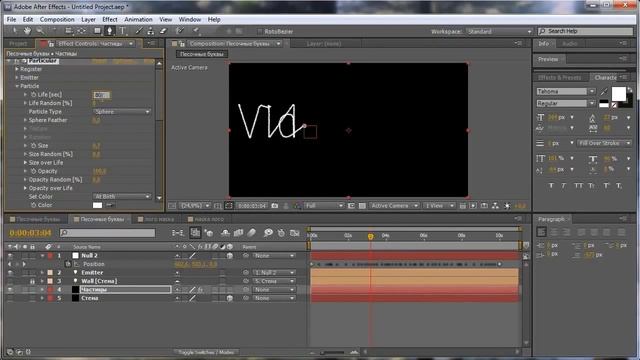Image resolution: width=640 pixels, height=360 pixels.
Task: Expand the Register group
Action: pyautogui.click(x=17, y=69)
